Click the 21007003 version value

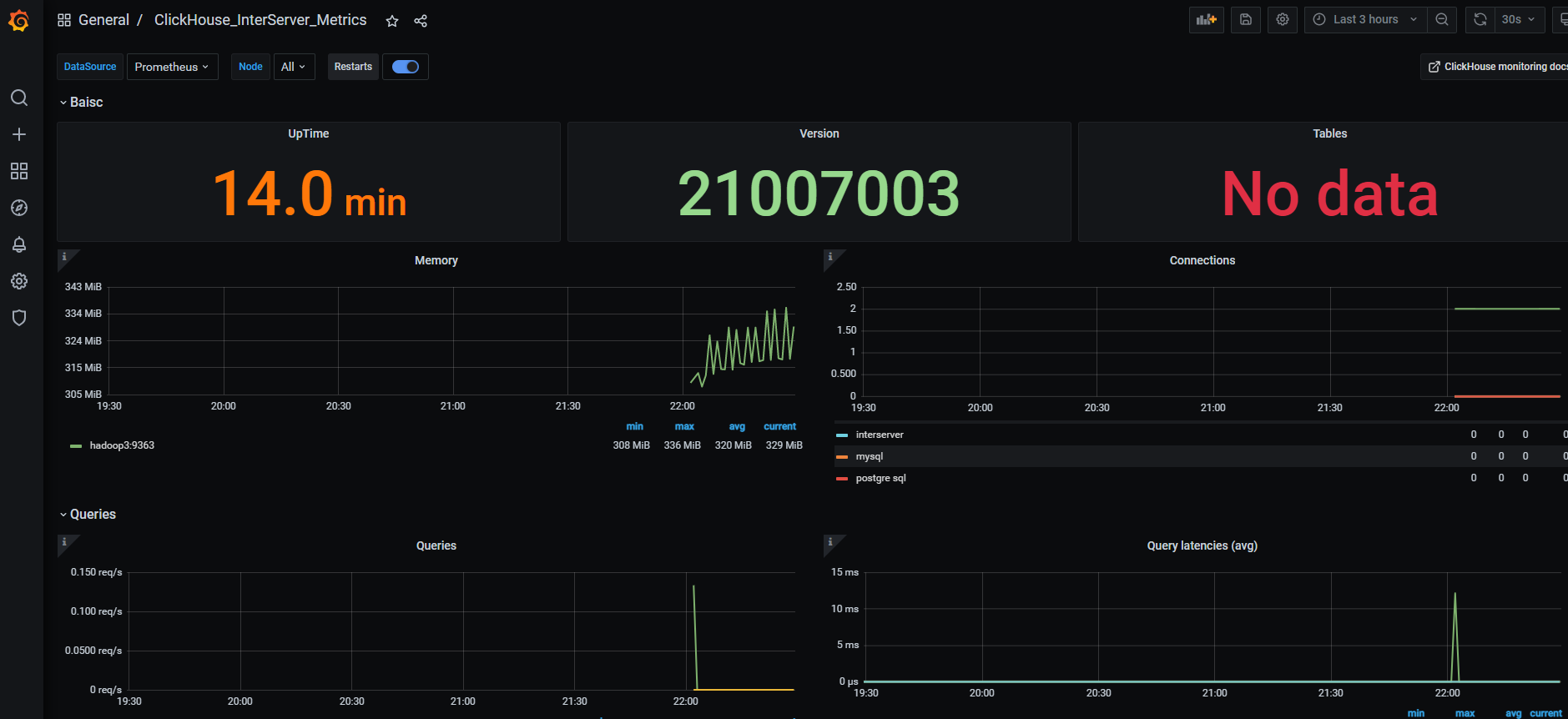pyautogui.click(x=819, y=194)
